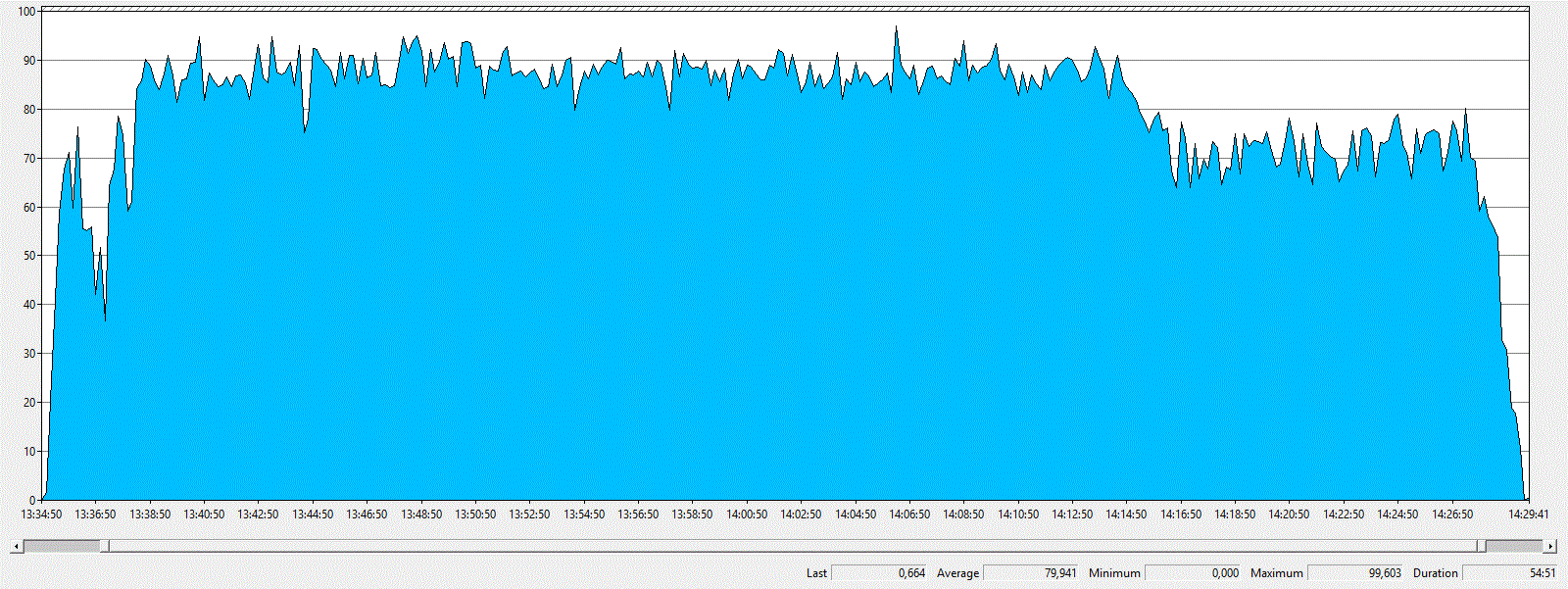Click the Maximum label in the statistics bar

pos(1276,573)
